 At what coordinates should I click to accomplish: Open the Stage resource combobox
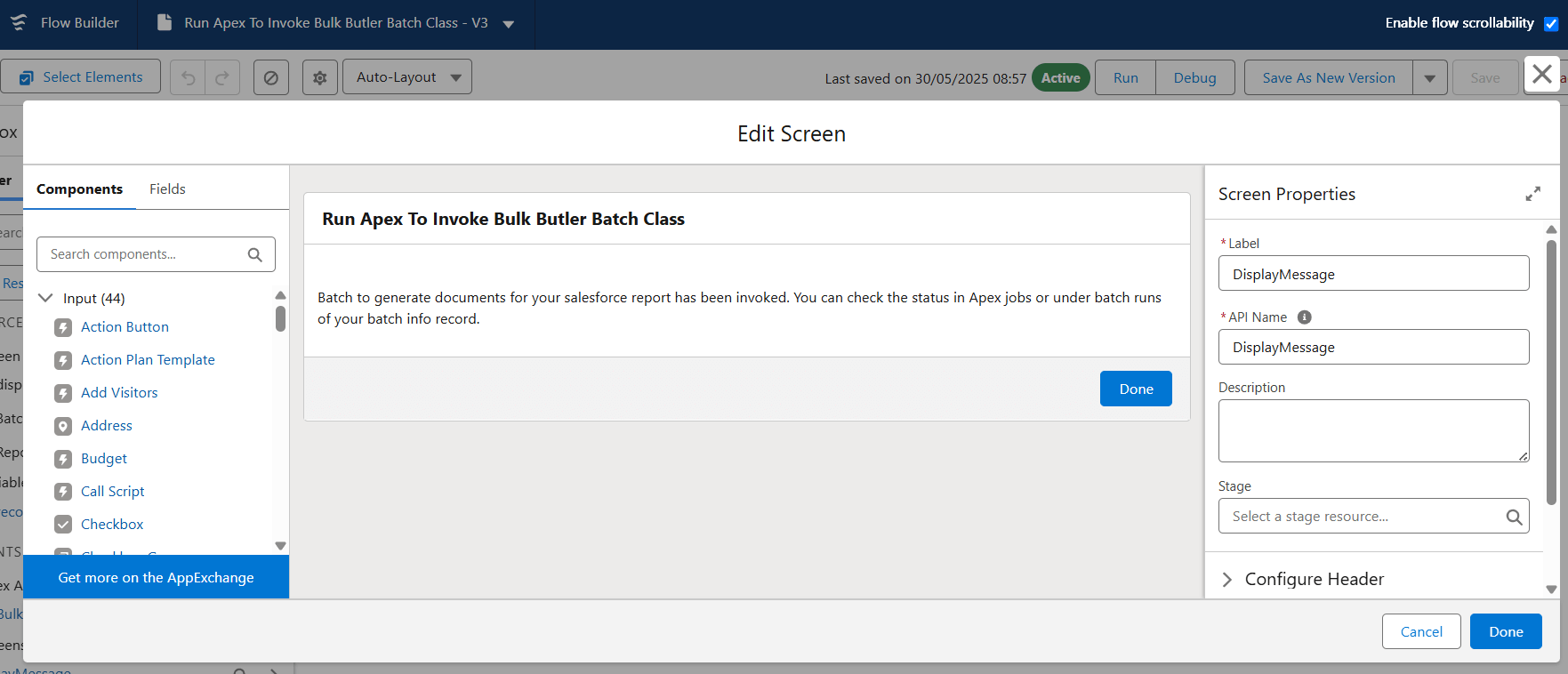pyautogui.click(x=1373, y=516)
